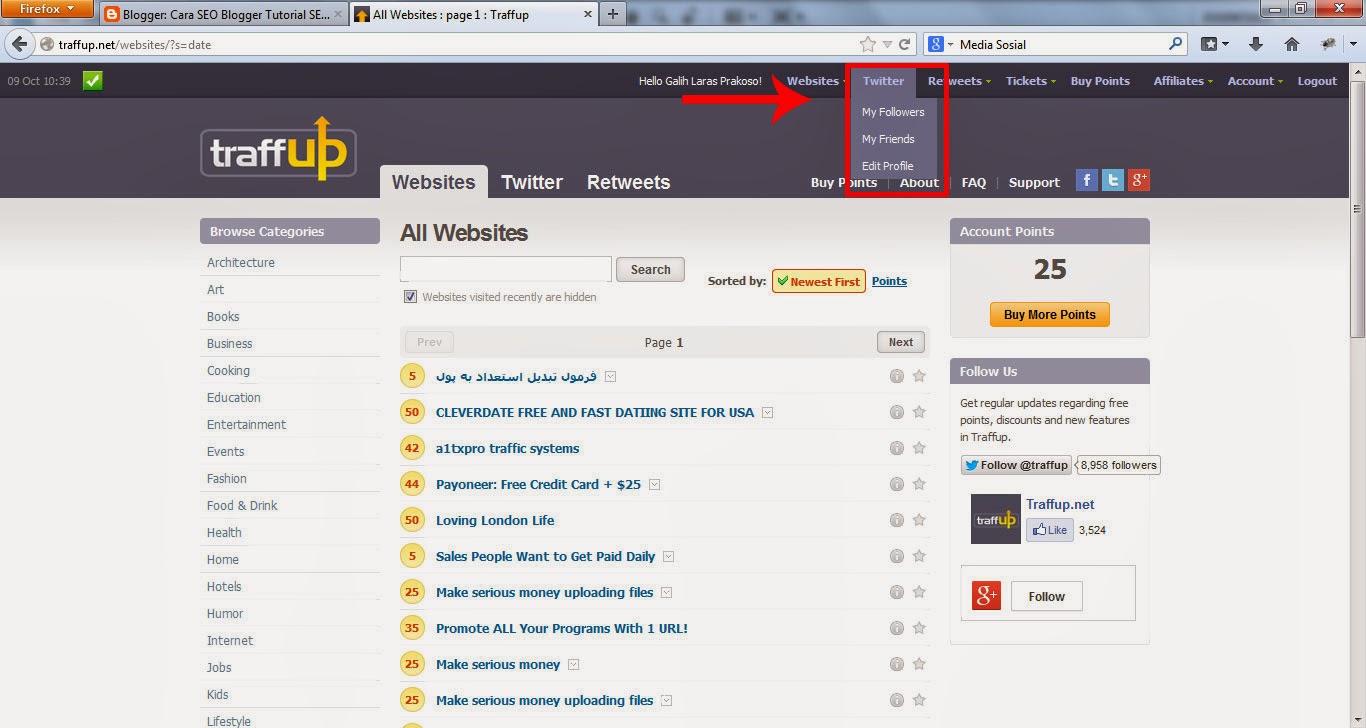The width and height of the screenshot is (1366, 728).
Task: Sort websites by the Points link
Action: (x=889, y=281)
